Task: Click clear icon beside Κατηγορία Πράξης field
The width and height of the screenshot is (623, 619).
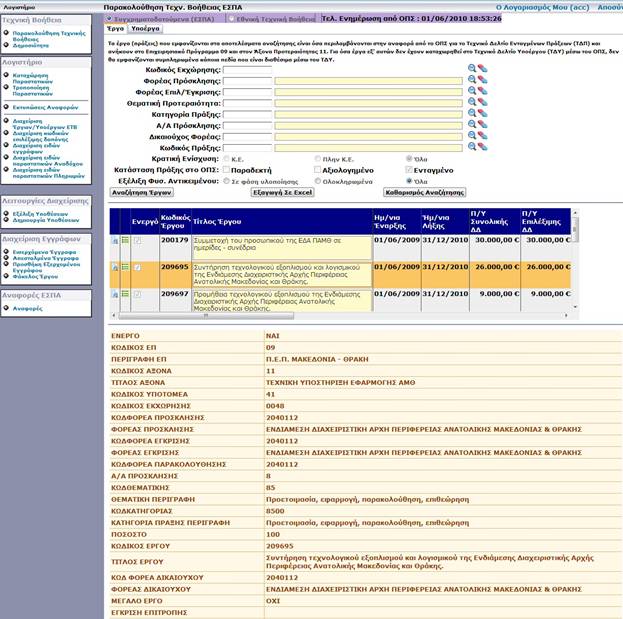Action: point(482,114)
